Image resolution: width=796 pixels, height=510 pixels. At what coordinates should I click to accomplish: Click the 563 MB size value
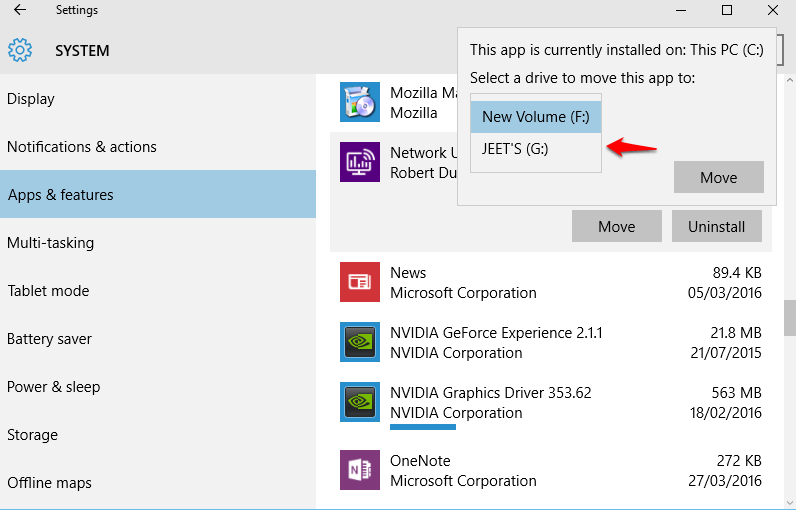tap(737, 393)
